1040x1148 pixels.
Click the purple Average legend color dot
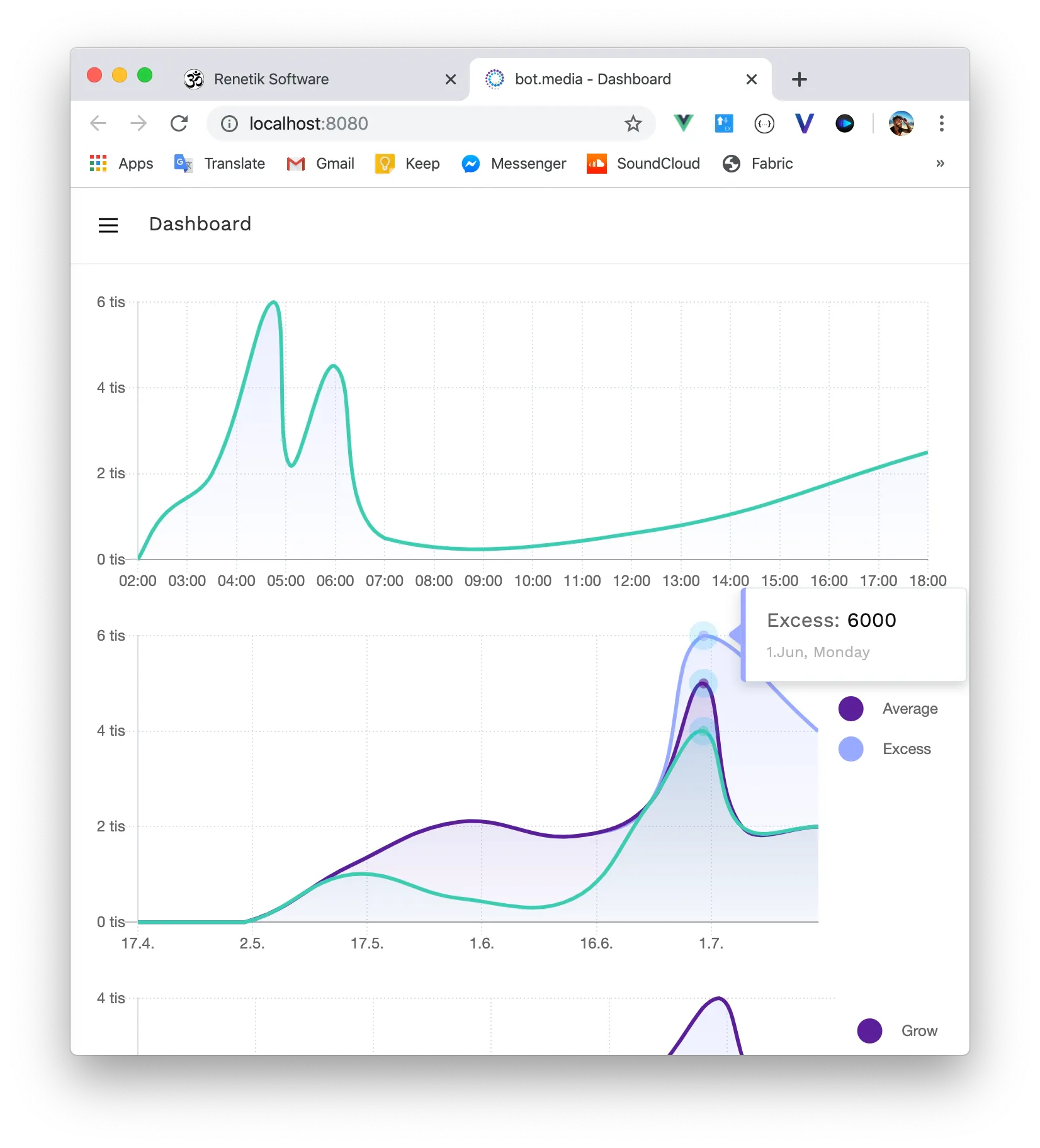851,709
